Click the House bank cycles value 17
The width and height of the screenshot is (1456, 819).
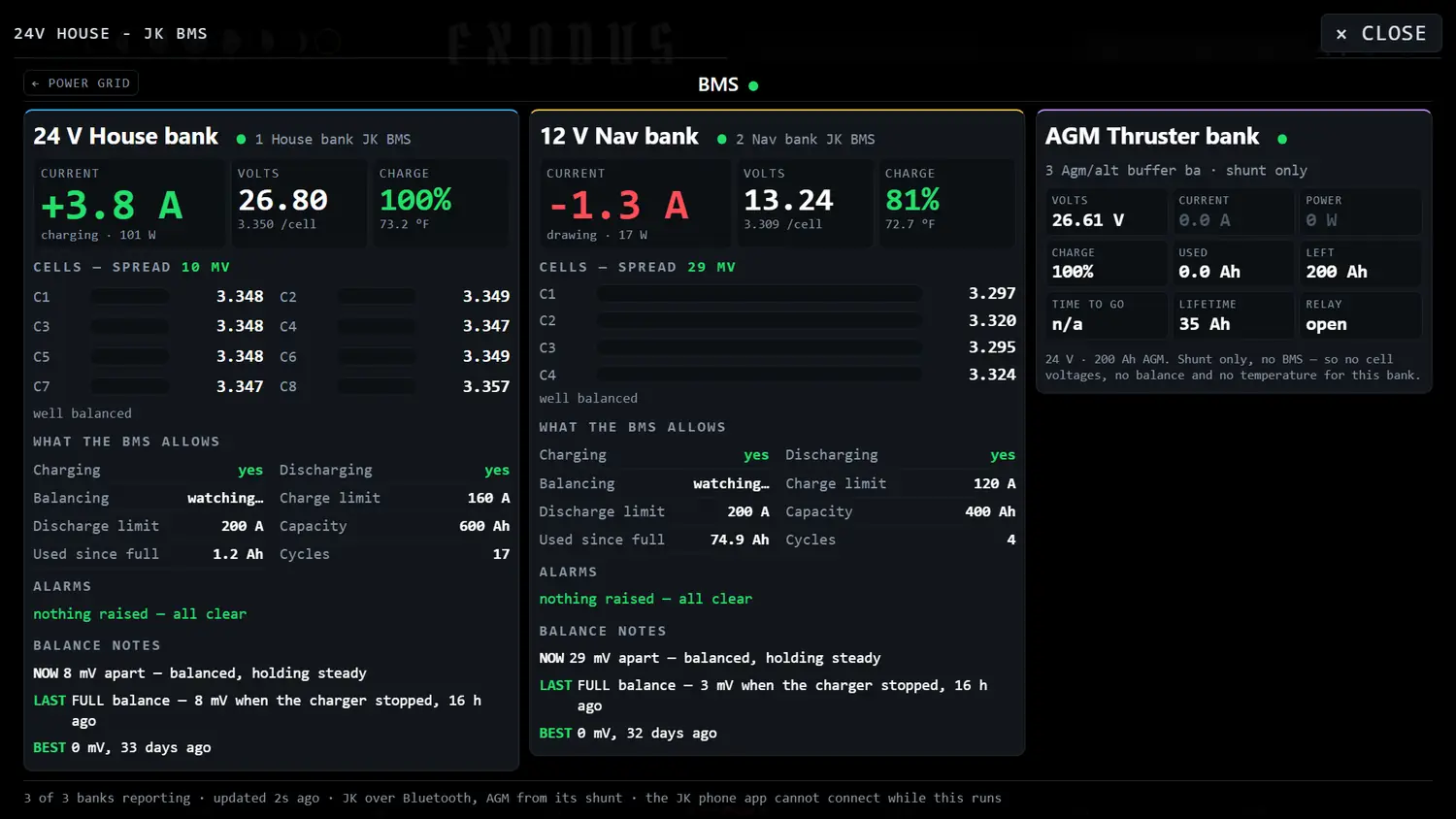pos(501,554)
